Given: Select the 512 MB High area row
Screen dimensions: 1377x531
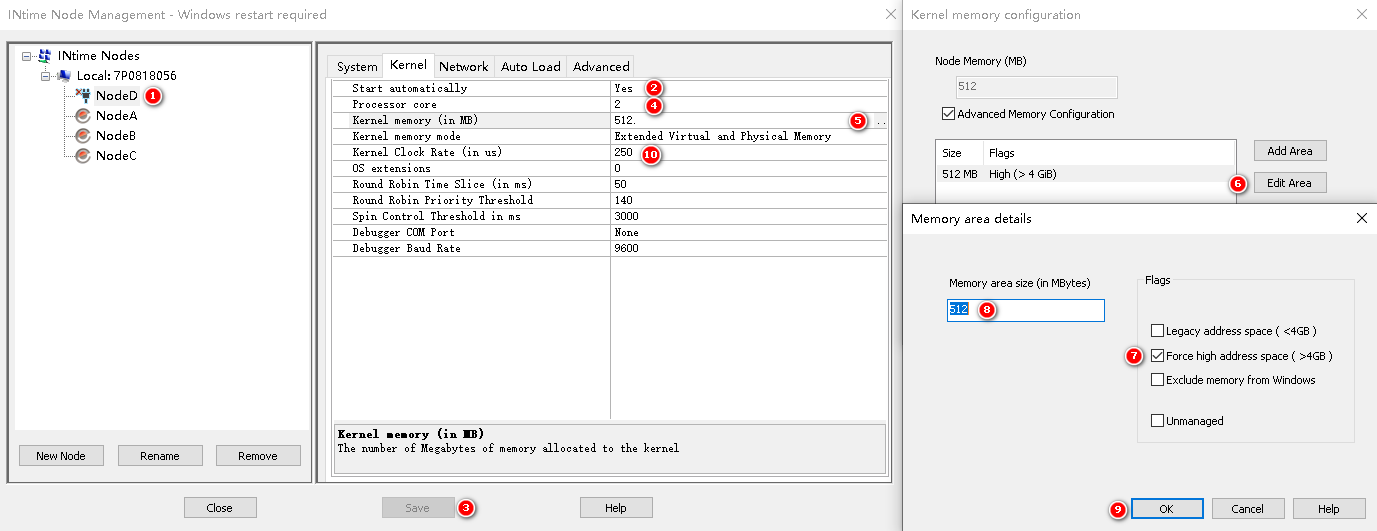Looking at the screenshot, I should [1085, 174].
